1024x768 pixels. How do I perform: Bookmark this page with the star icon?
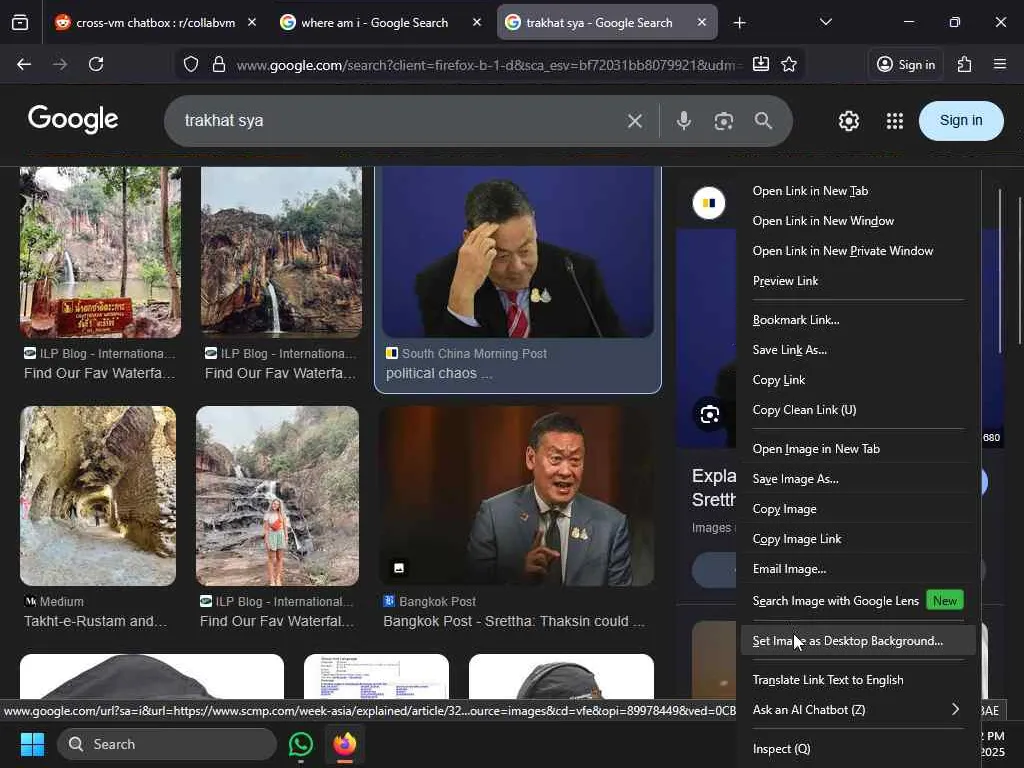[x=789, y=64]
